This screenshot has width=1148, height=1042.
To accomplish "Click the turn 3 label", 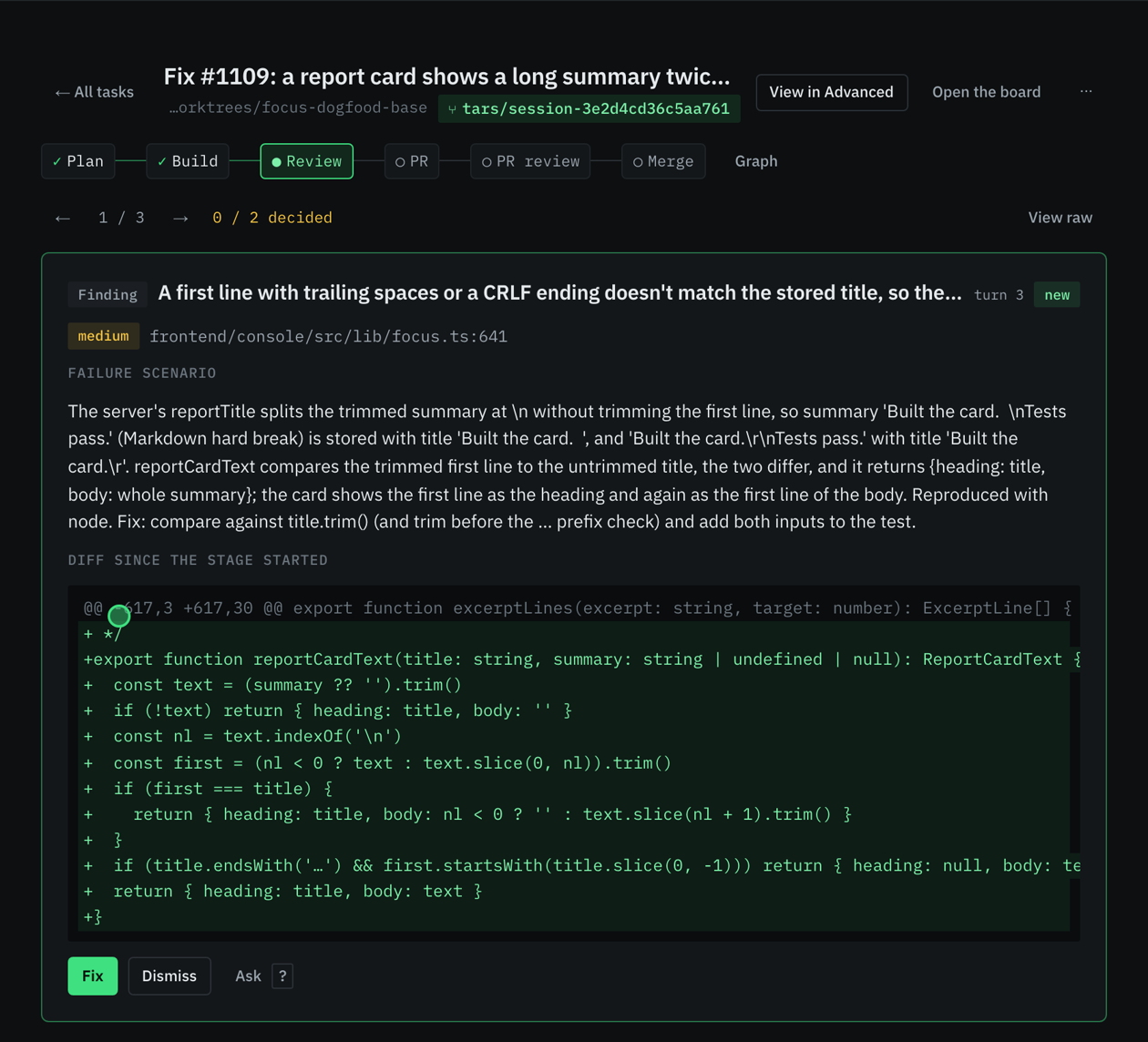I will [x=999, y=294].
